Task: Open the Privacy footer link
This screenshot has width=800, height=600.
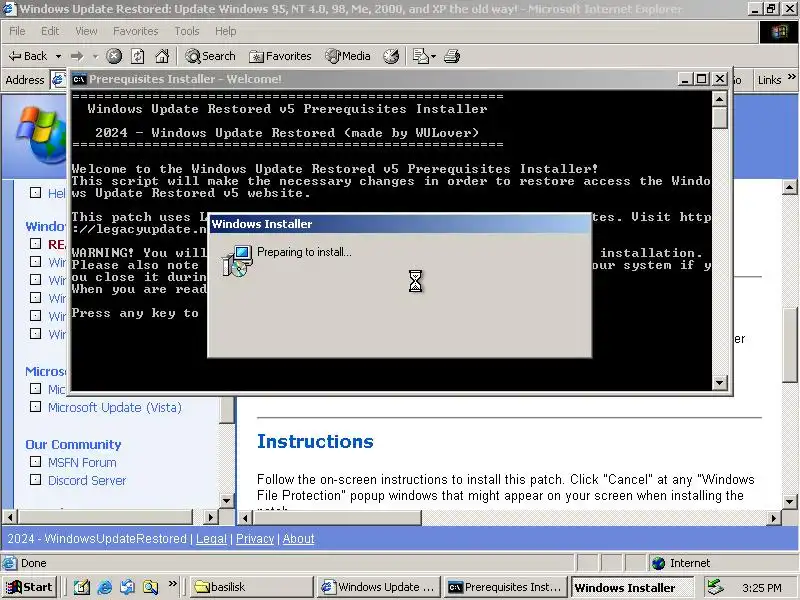Action: click(x=255, y=539)
